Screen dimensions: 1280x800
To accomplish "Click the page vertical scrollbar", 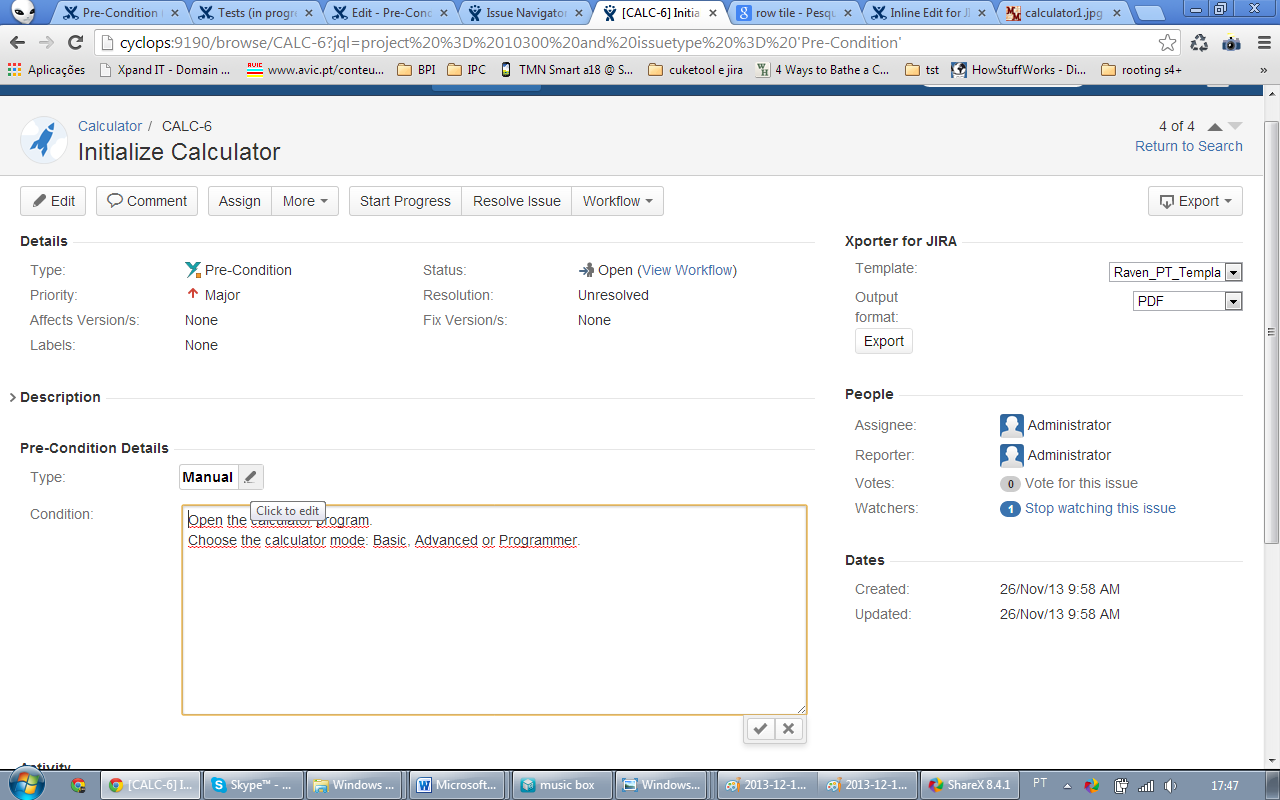I will coord(1271,330).
